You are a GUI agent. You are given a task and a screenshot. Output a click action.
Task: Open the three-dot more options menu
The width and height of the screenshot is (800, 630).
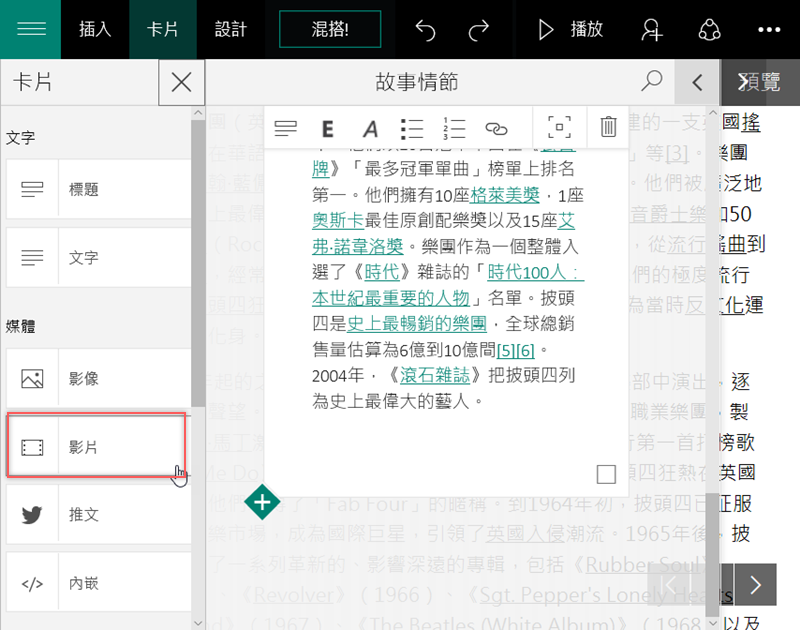pyautogui.click(x=768, y=30)
